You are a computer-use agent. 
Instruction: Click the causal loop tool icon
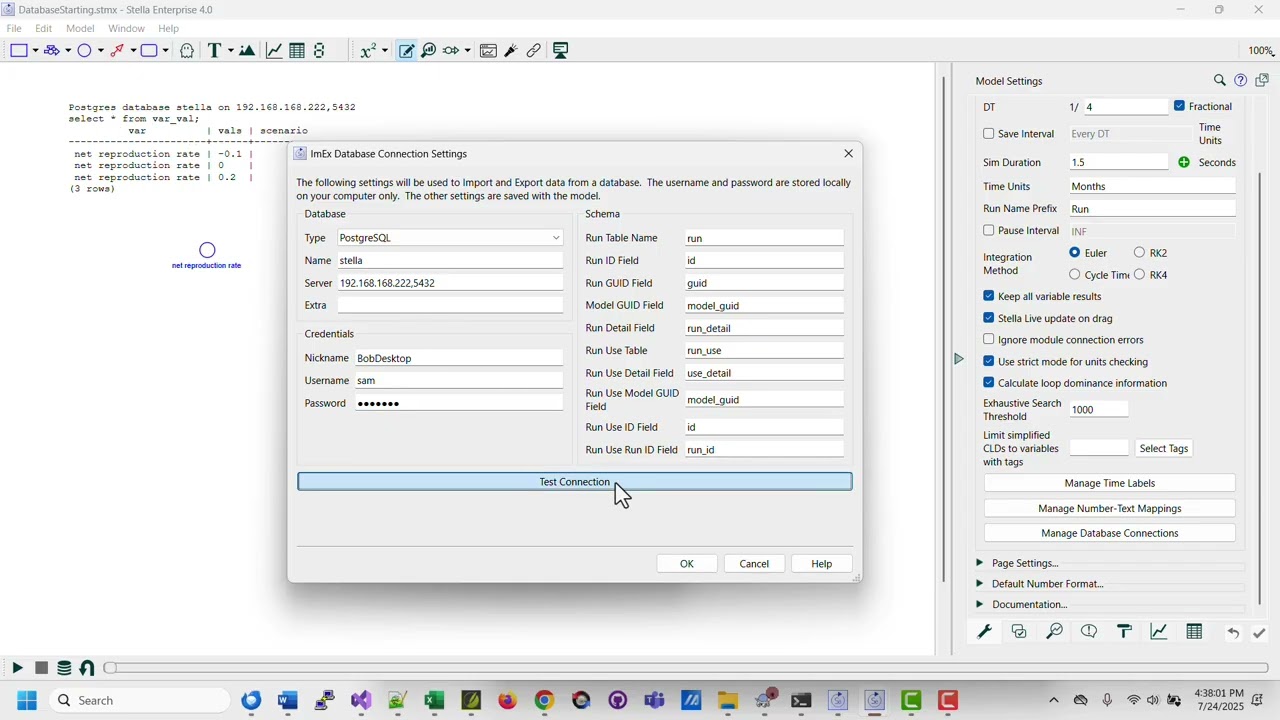pyautogui.click(x=451, y=50)
